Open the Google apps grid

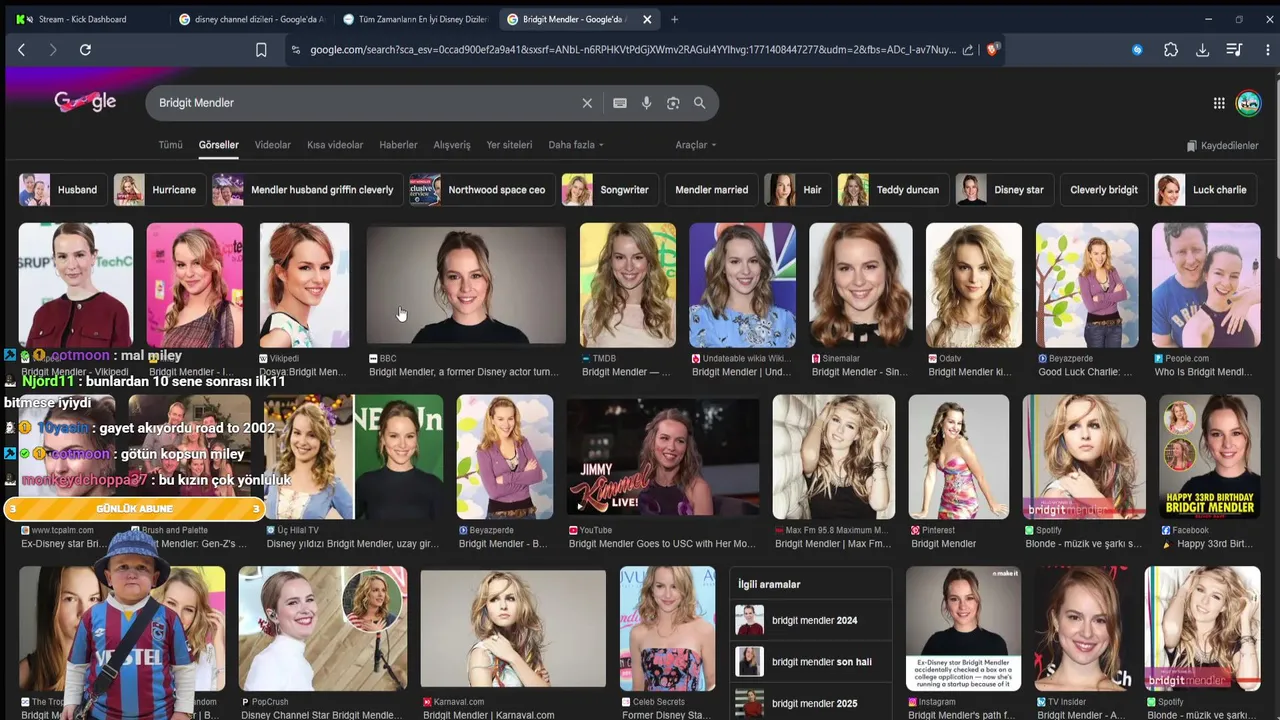(x=1219, y=103)
